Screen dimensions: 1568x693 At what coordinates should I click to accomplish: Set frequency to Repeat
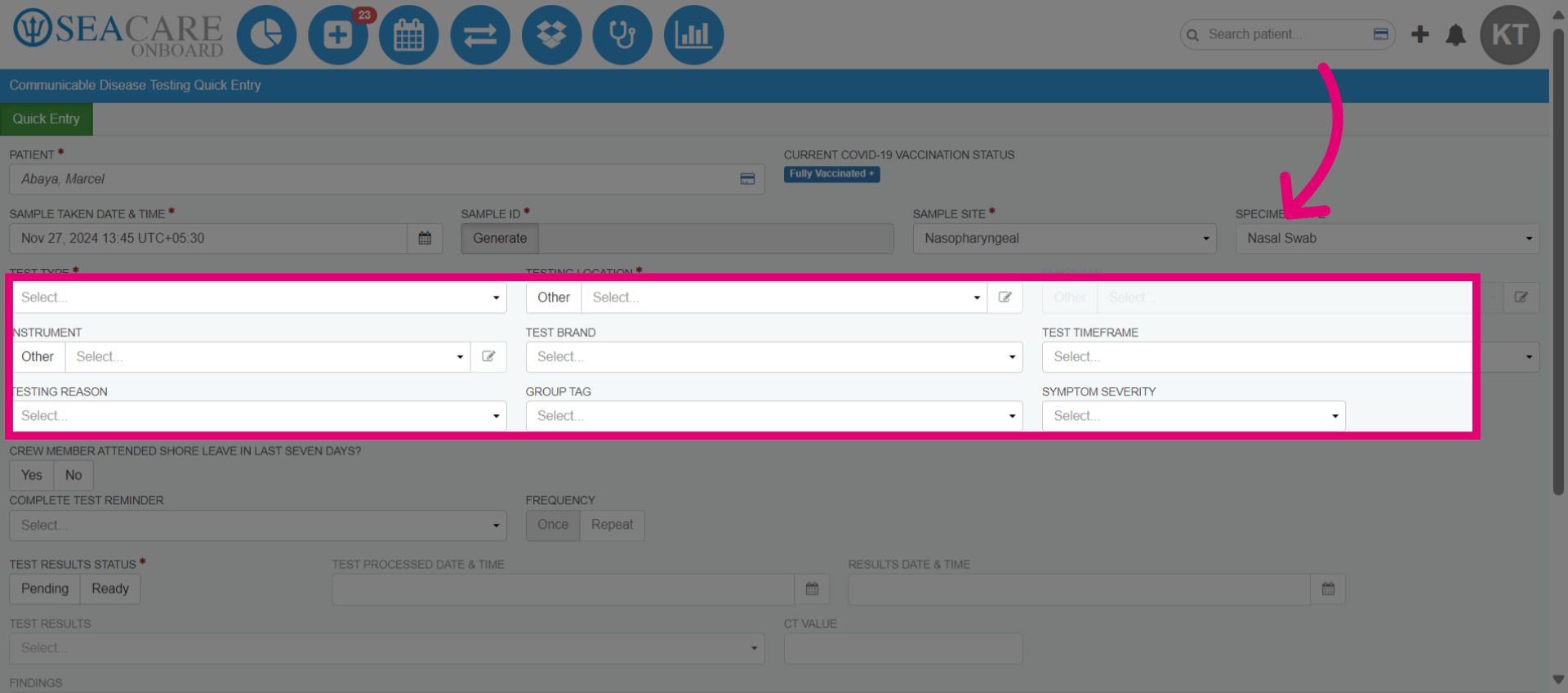pos(612,525)
